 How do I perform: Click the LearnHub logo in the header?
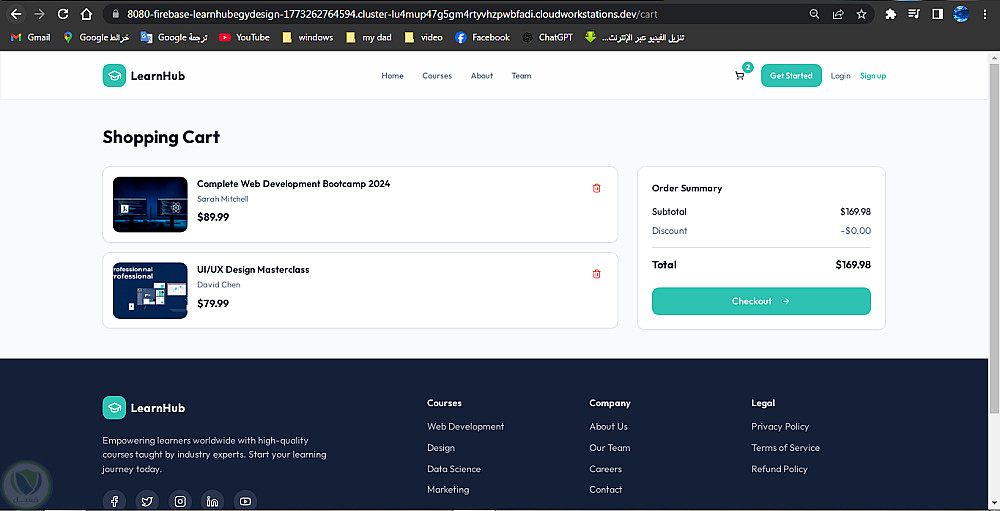point(143,76)
